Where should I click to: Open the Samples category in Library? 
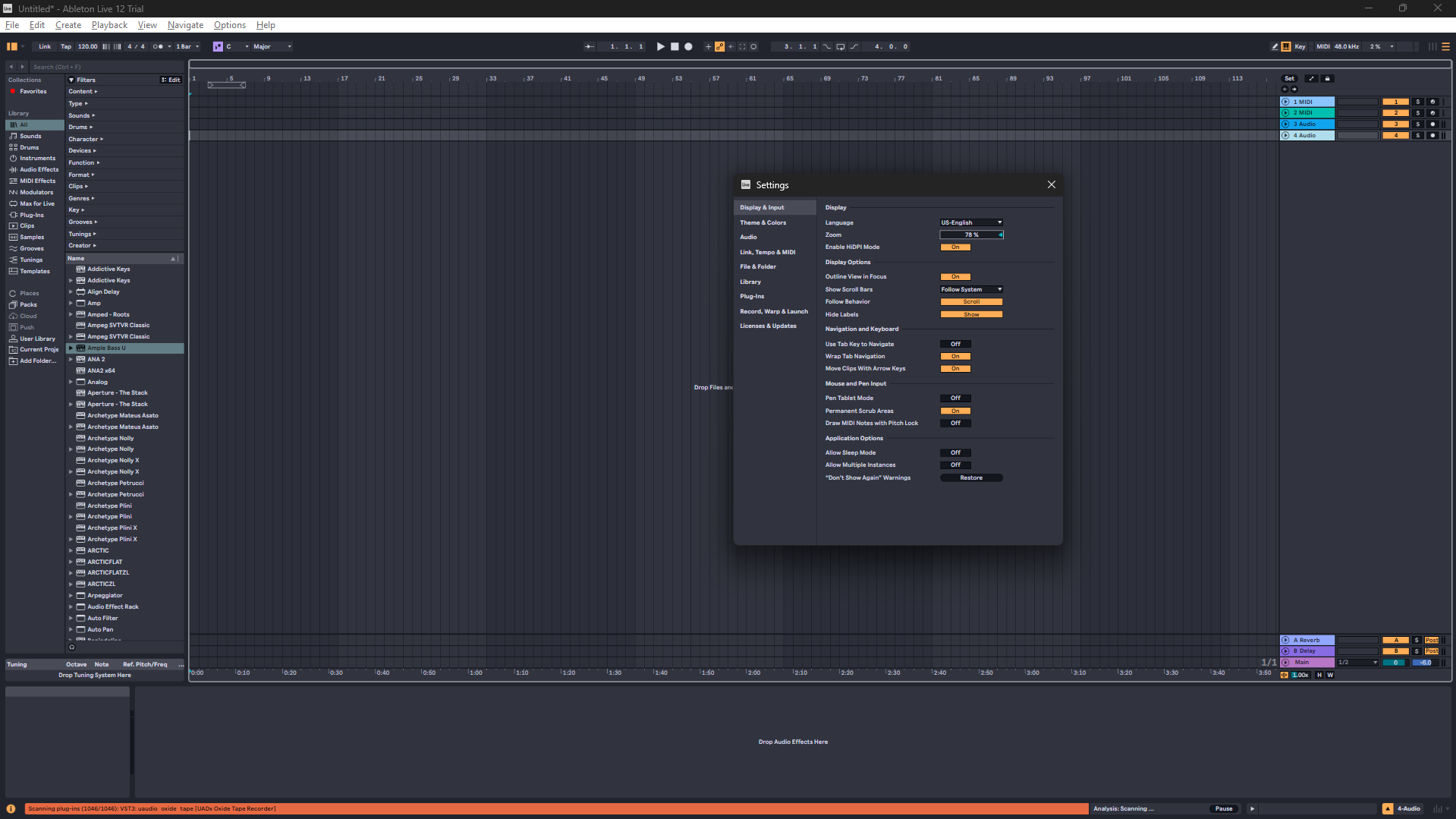(32, 237)
